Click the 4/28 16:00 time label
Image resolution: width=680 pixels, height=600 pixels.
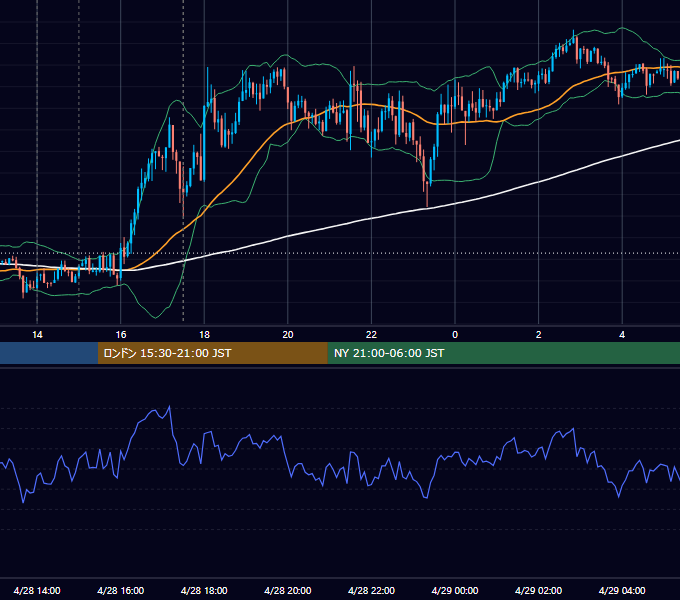point(121,590)
